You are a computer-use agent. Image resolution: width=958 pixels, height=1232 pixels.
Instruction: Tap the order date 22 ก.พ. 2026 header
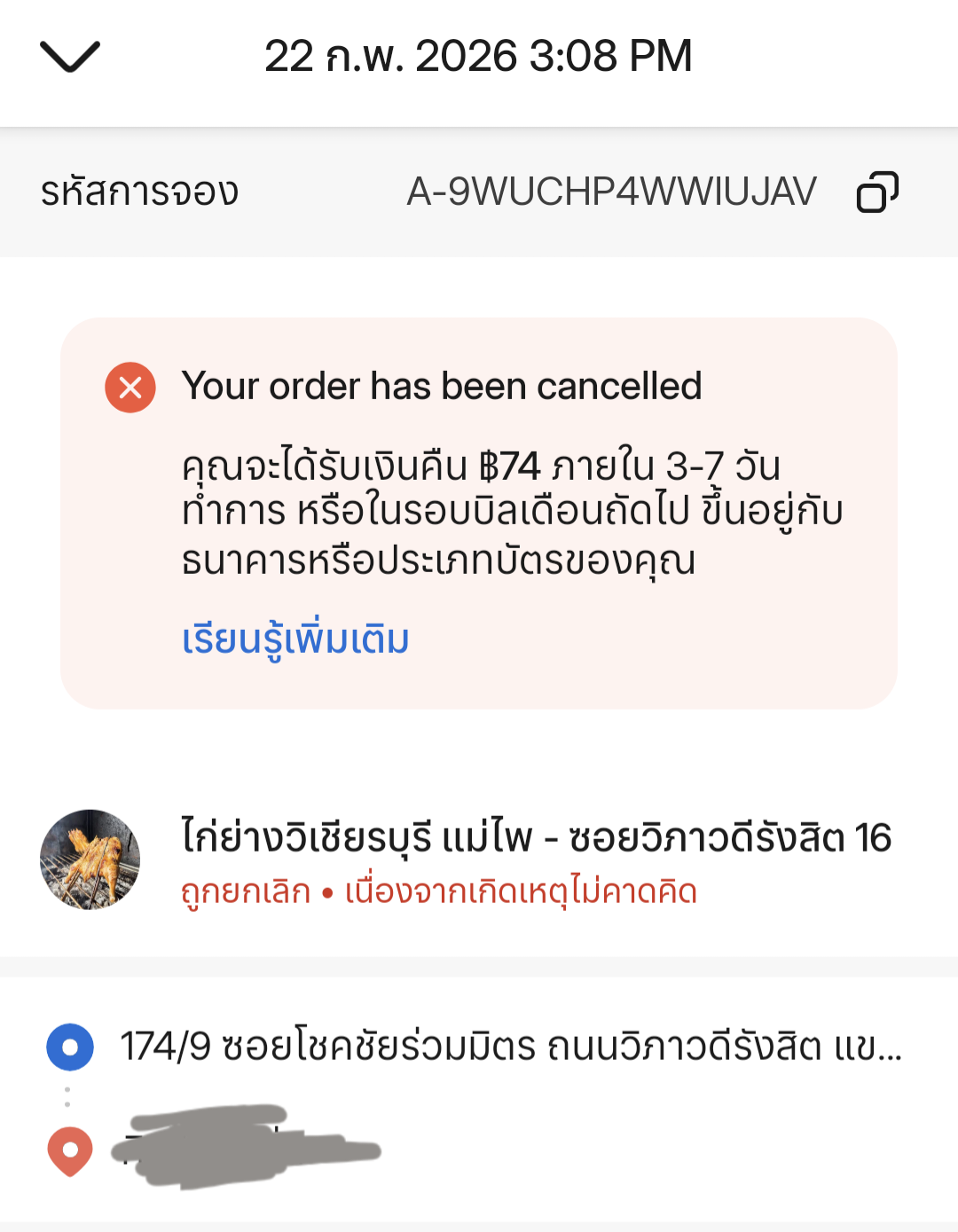pyautogui.click(x=478, y=57)
